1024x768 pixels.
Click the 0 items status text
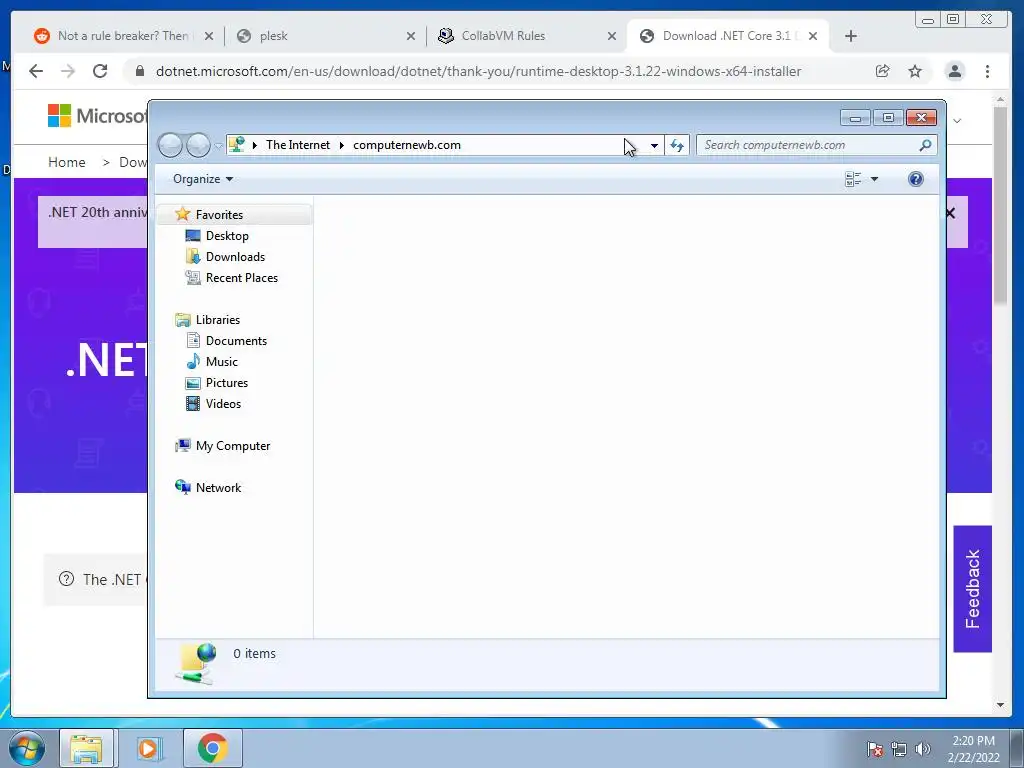(x=254, y=653)
